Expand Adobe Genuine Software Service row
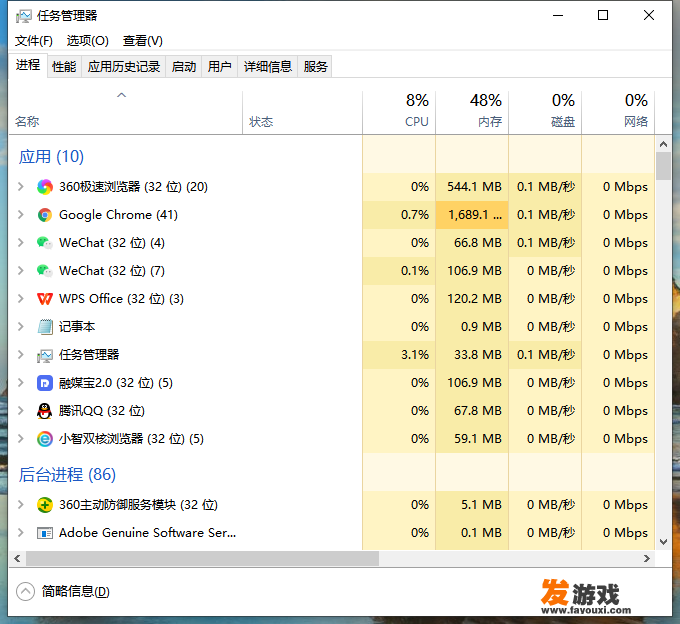The image size is (680, 624). [x=20, y=533]
